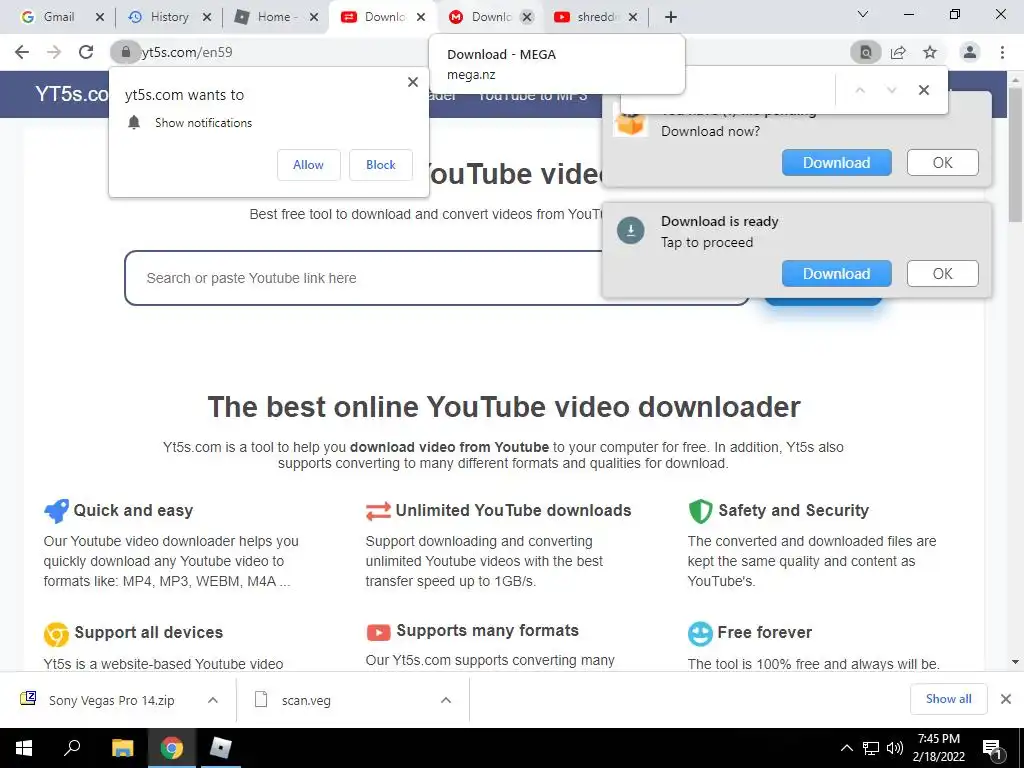Open File Explorer from taskbar

coord(122,748)
